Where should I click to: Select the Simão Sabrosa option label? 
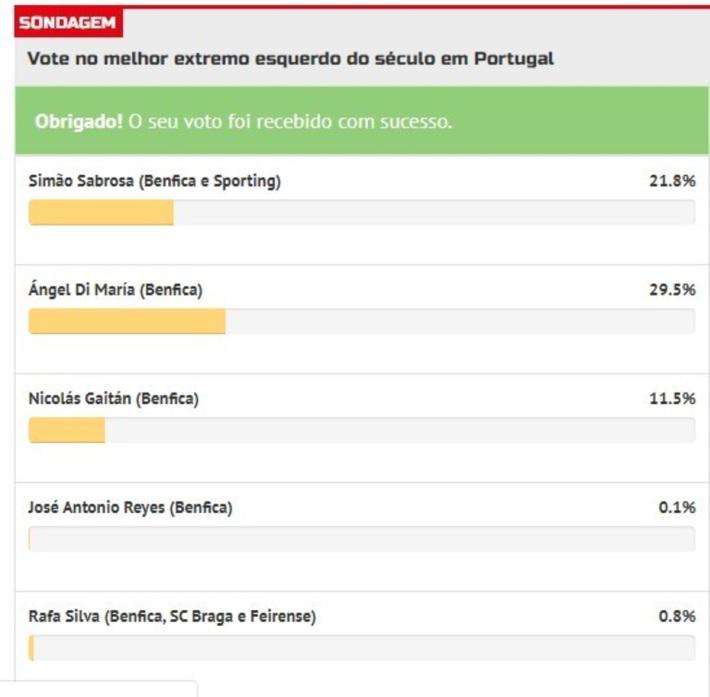click(154, 181)
